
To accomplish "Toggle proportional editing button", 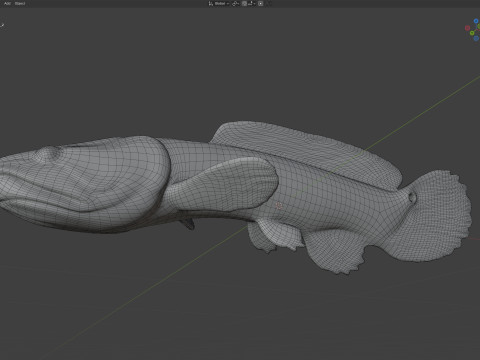I will [x=260, y=3].
